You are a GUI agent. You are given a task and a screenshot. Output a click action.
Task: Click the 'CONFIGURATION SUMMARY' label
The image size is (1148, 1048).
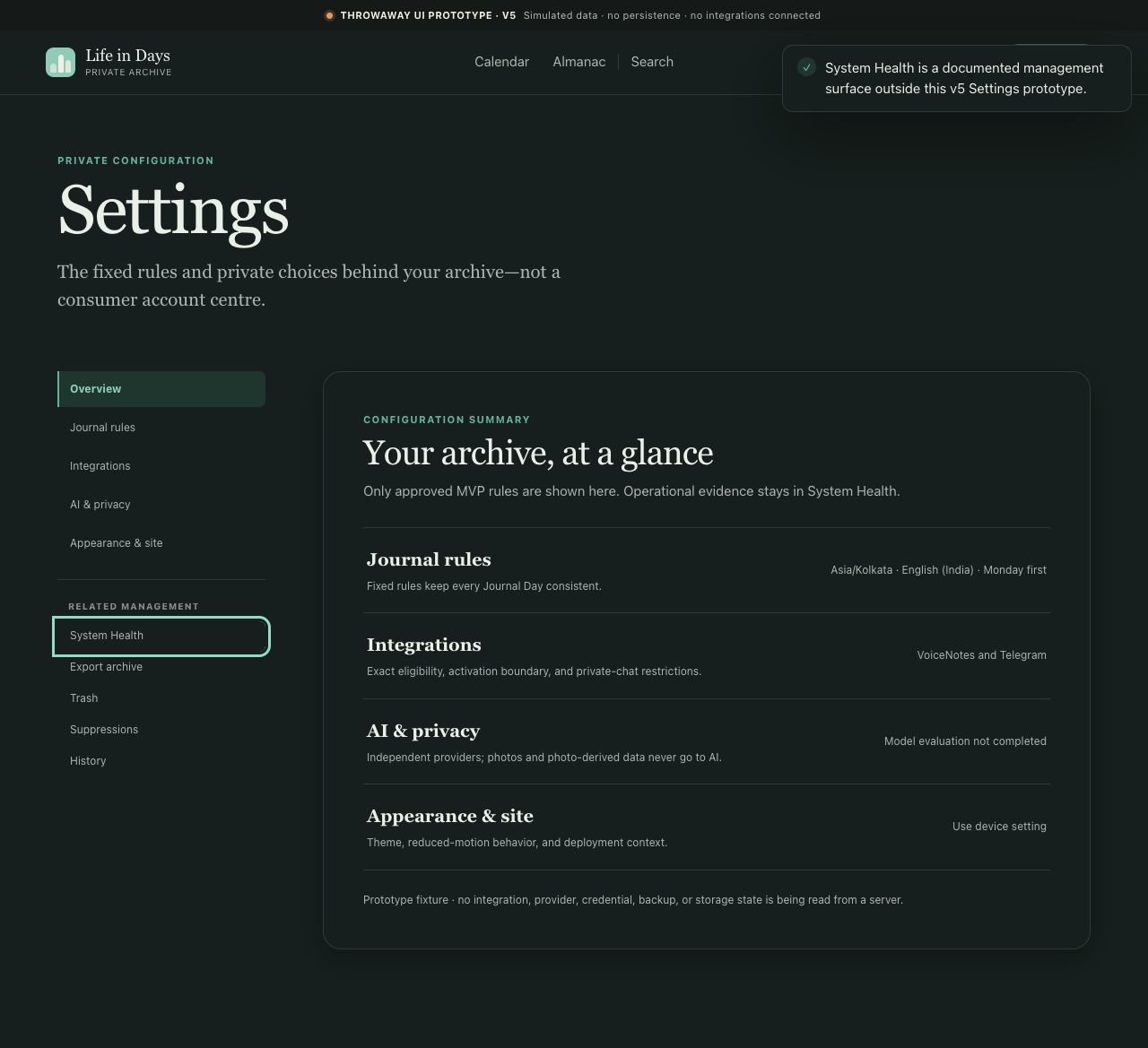click(x=447, y=420)
